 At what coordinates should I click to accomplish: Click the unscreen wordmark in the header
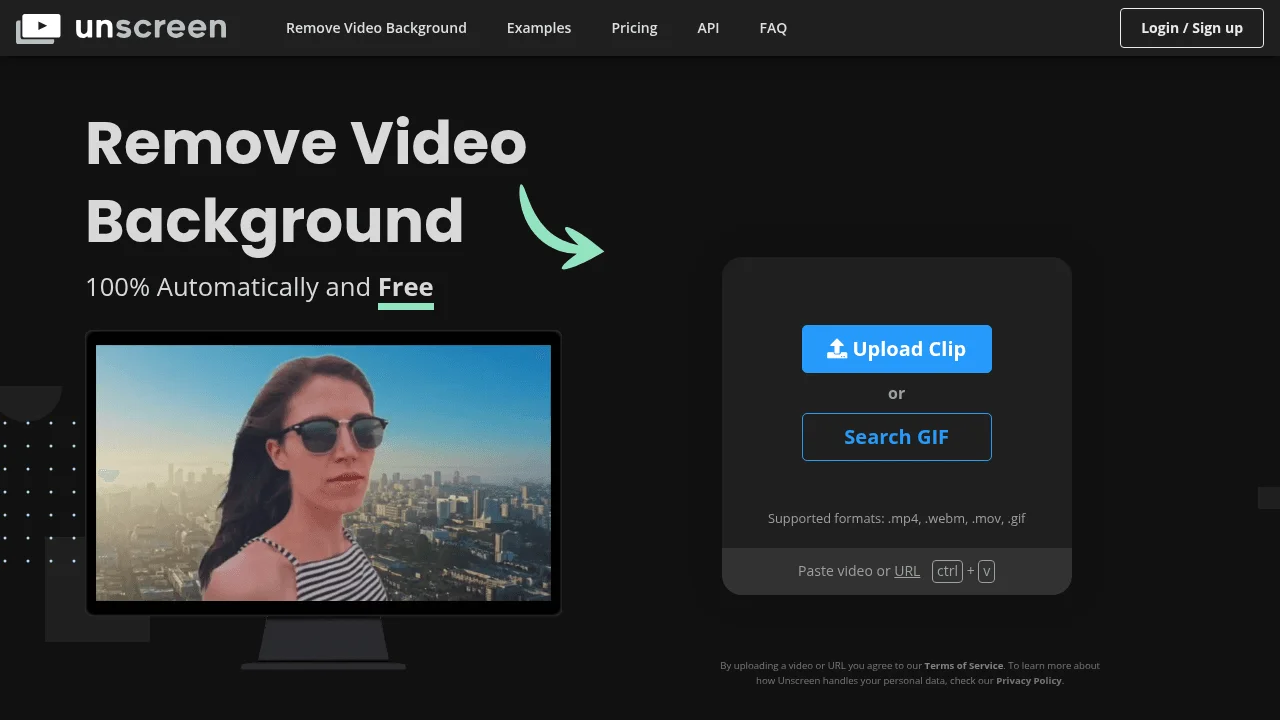151,27
